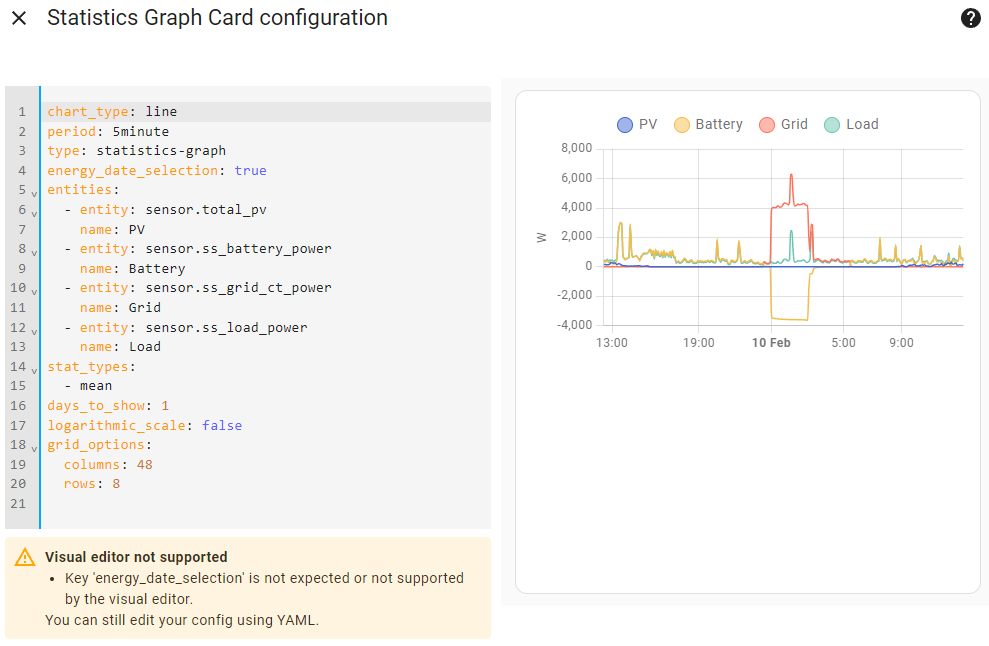Viewport: 989px width, 646px height.
Task: Click line number 1 in the gutter
Action: pyautogui.click(x=22, y=112)
